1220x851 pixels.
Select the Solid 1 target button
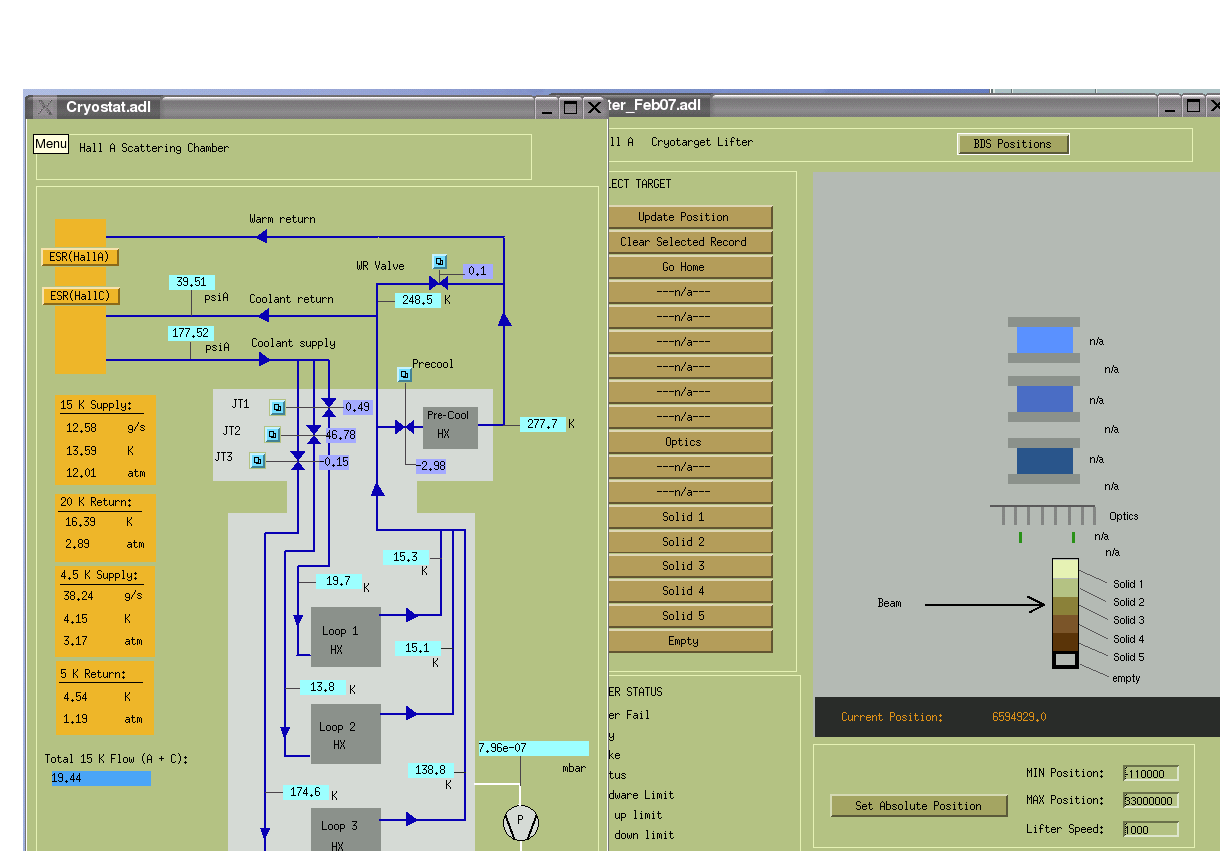tap(691, 517)
